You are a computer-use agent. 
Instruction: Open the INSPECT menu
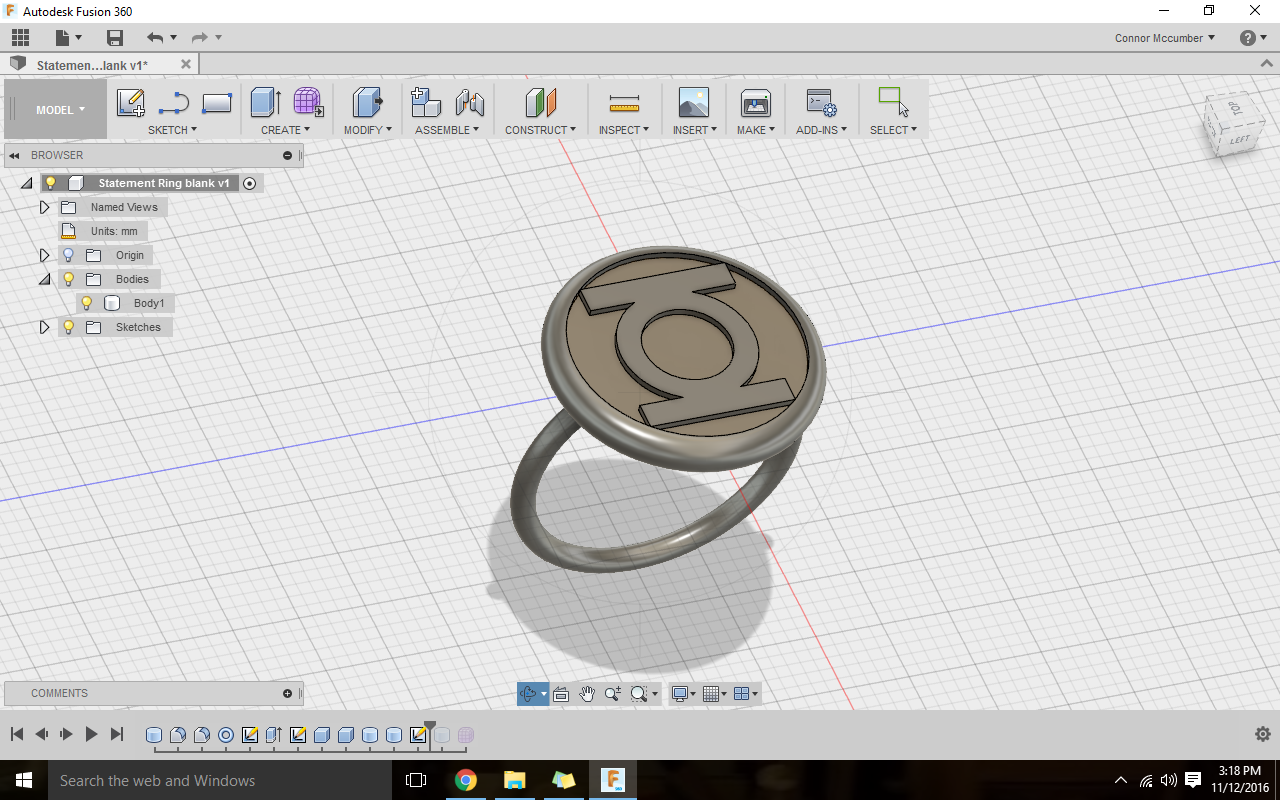(x=624, y=130)
